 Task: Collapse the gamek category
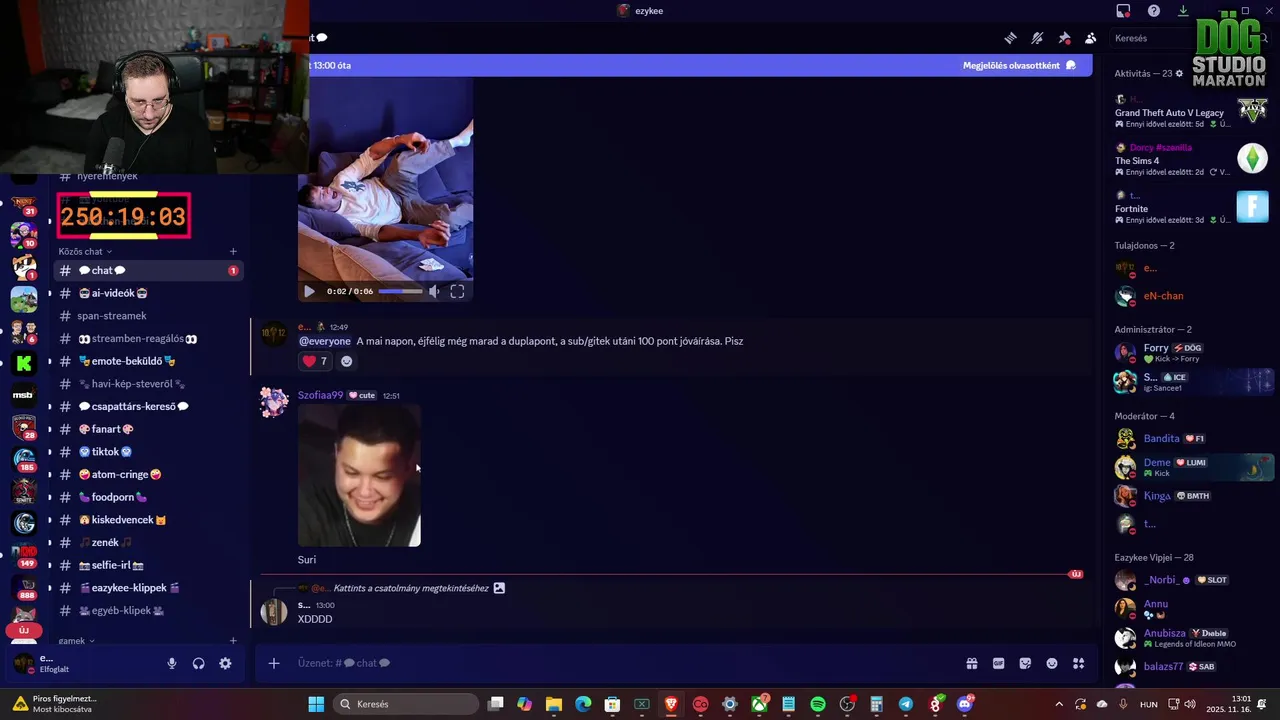(76, 641)
